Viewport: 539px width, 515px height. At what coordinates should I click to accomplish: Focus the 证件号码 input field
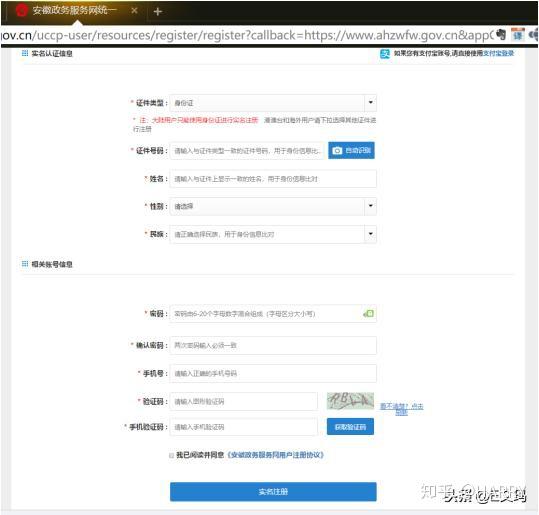(247, 151)
